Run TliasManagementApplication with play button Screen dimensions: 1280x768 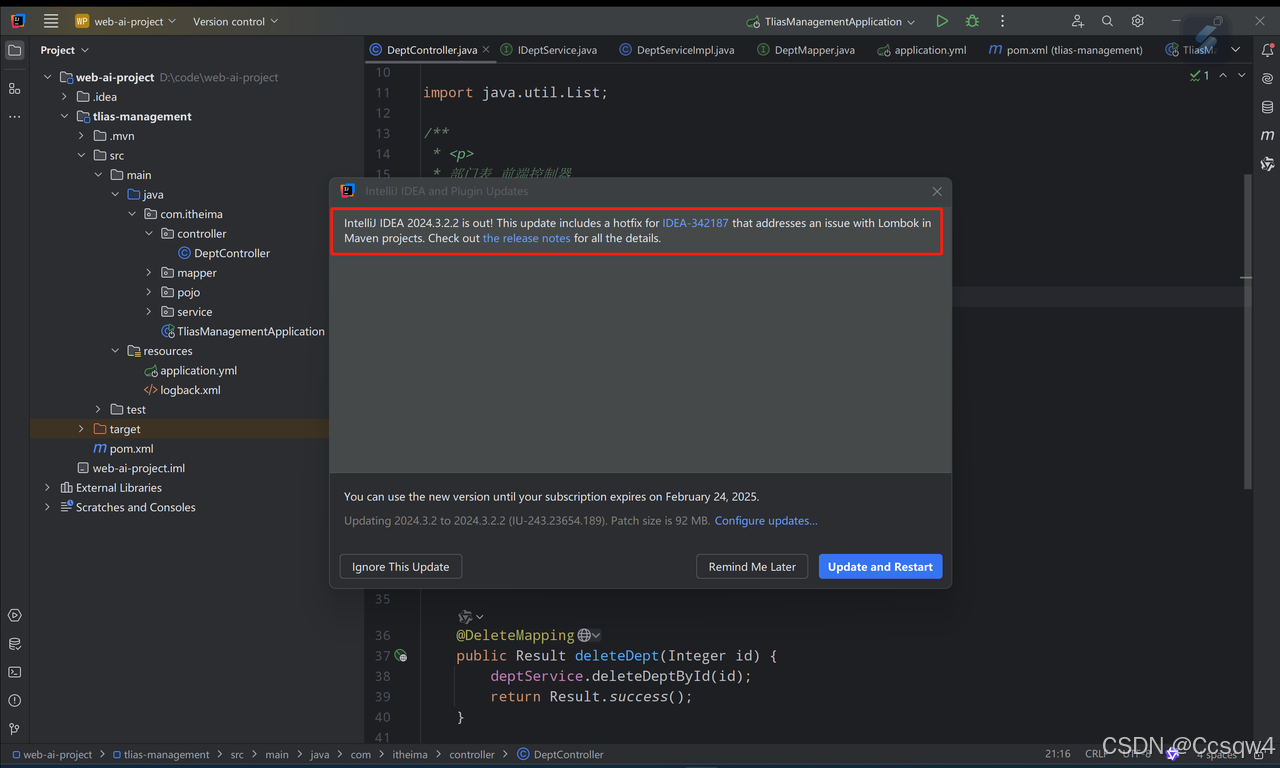point(942,21)
